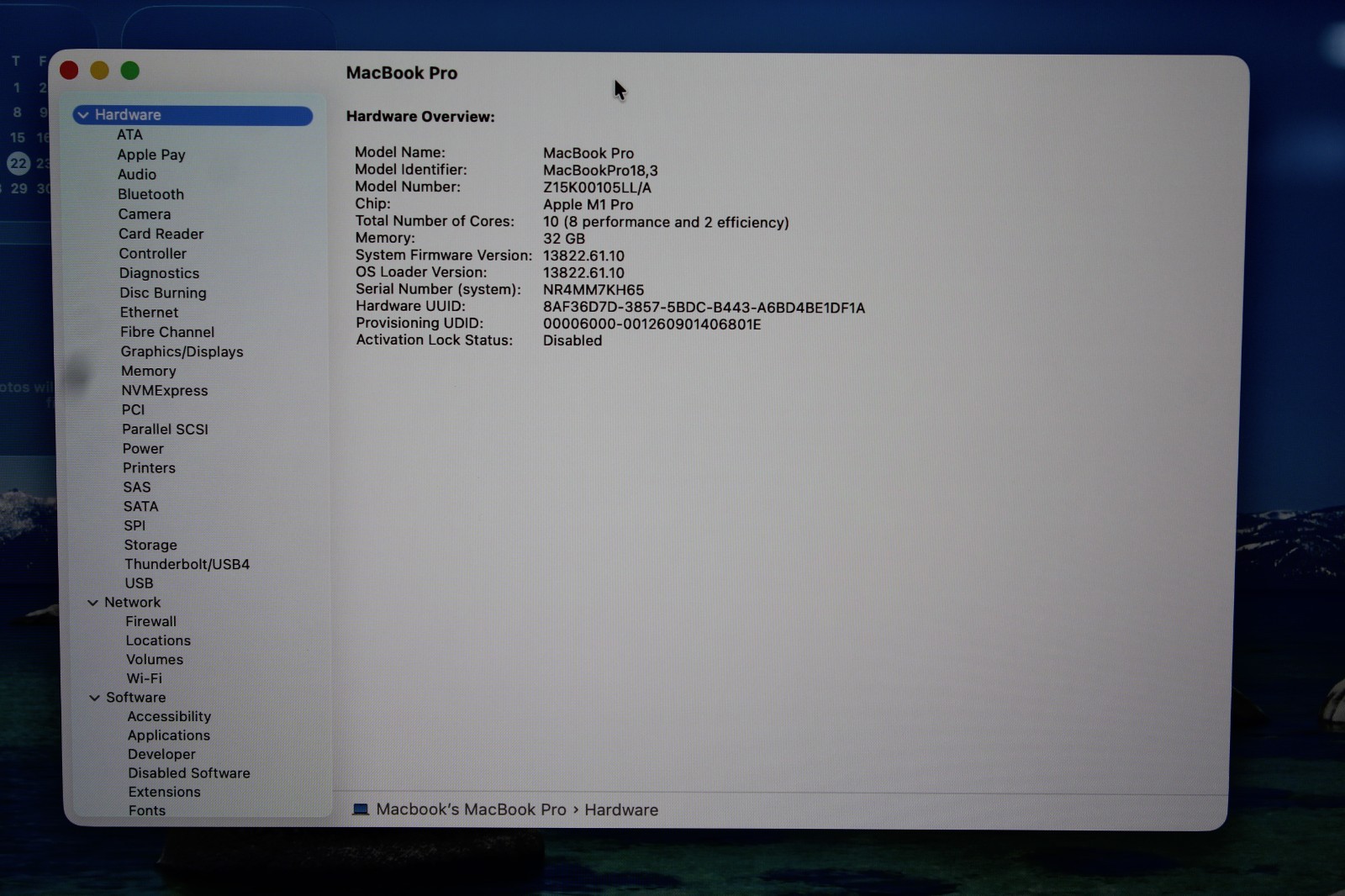Collapse the Software section chevron
1345x896 pixels.
pyautogui.click(x=94, y=698)
